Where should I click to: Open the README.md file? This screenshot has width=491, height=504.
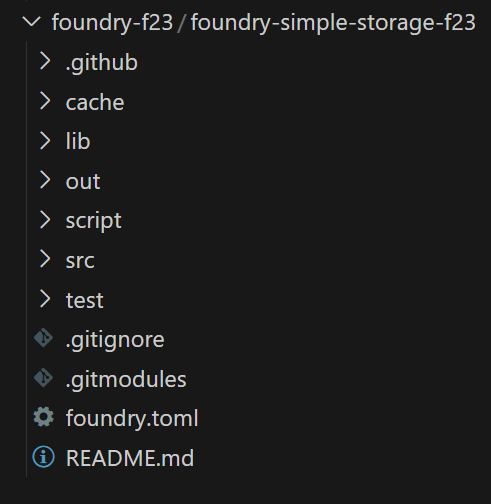[x=130, y=458]
